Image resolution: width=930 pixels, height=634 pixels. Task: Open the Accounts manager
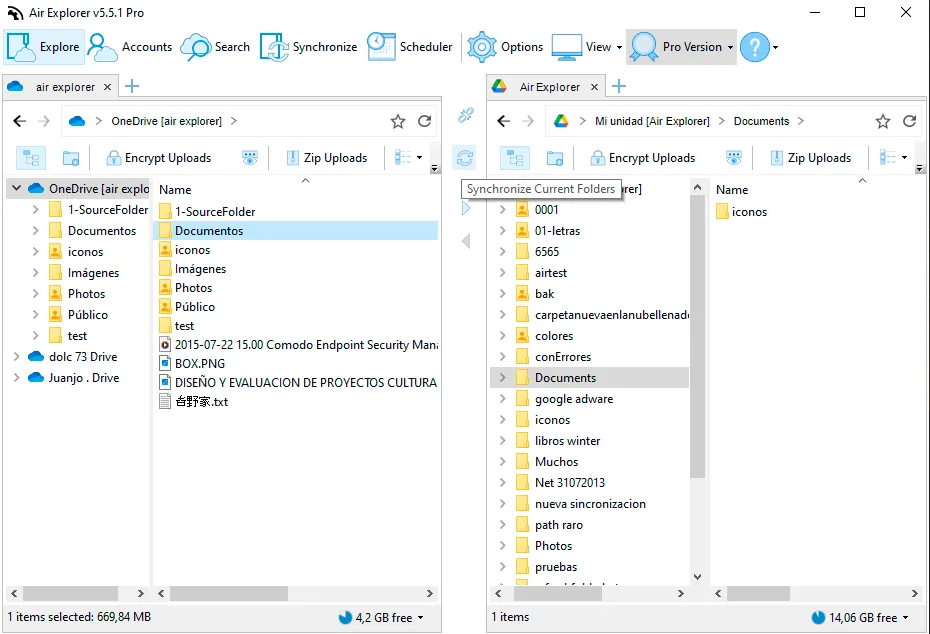(x=130, y=47)
